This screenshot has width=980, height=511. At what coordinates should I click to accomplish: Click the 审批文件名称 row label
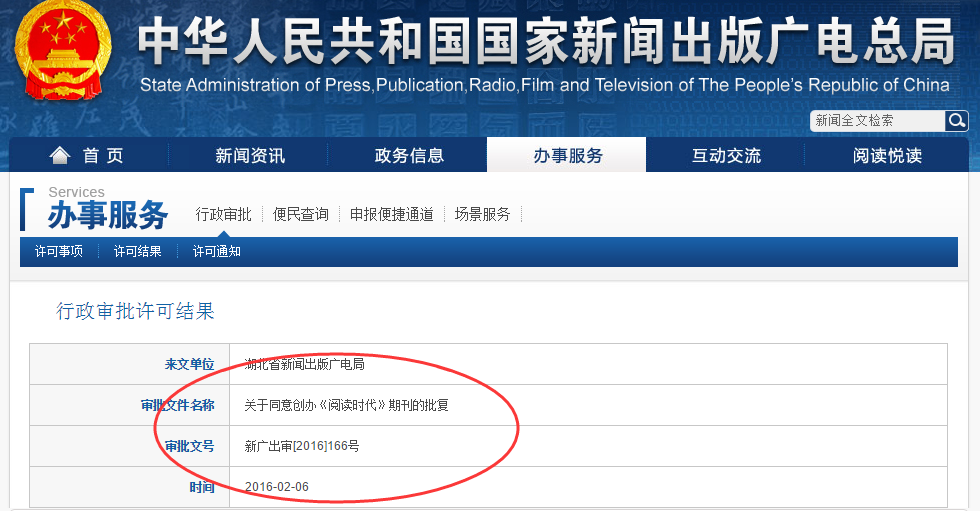(178, 405)
